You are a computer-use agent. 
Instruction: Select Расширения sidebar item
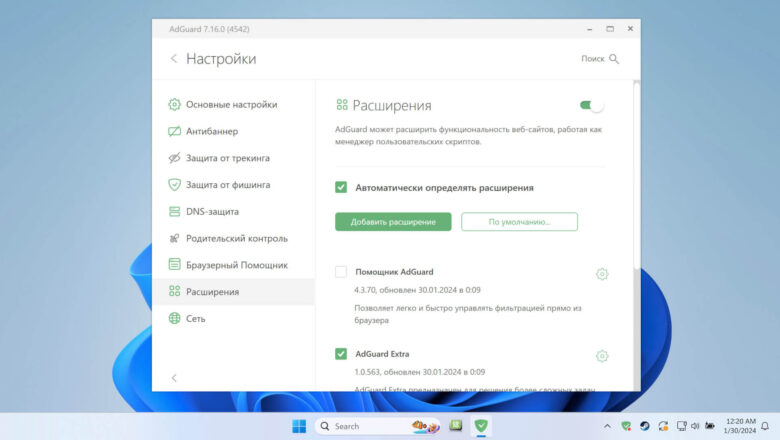[x=233, y=292]
